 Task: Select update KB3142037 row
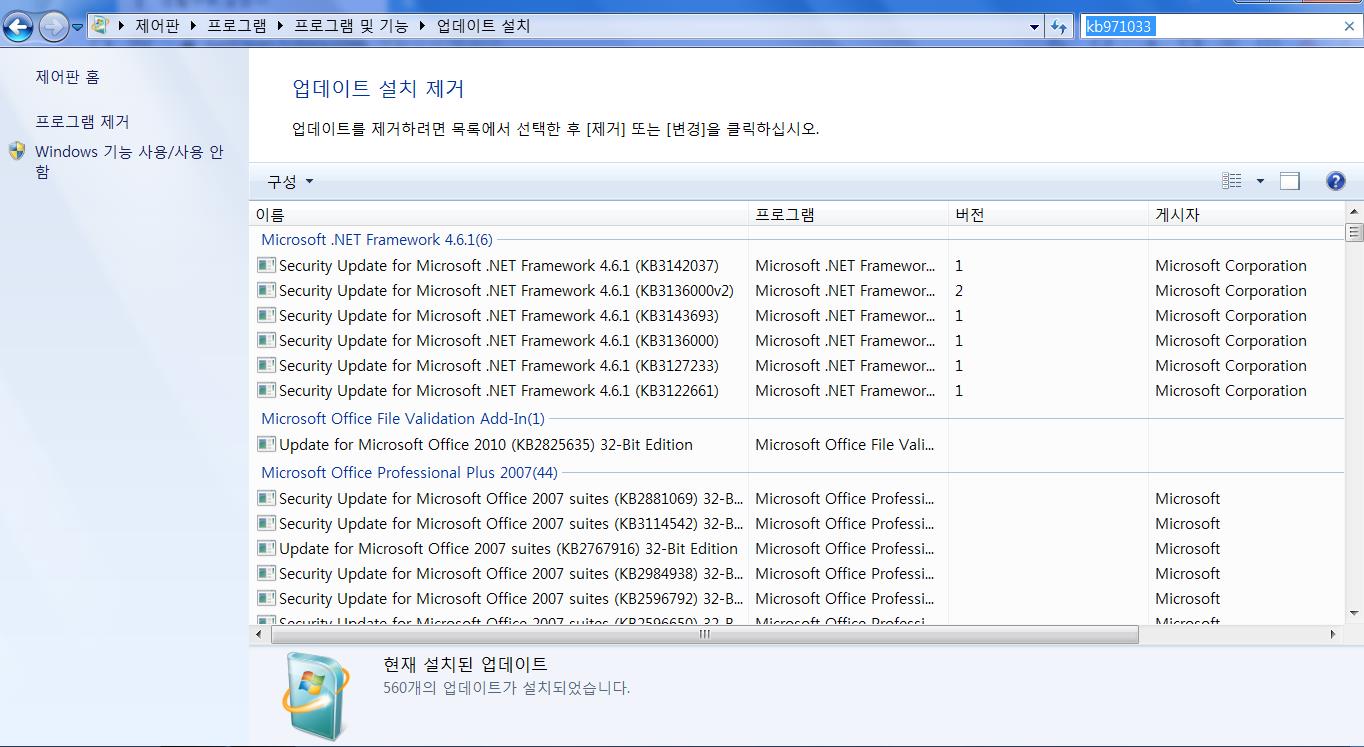point(798,266)
